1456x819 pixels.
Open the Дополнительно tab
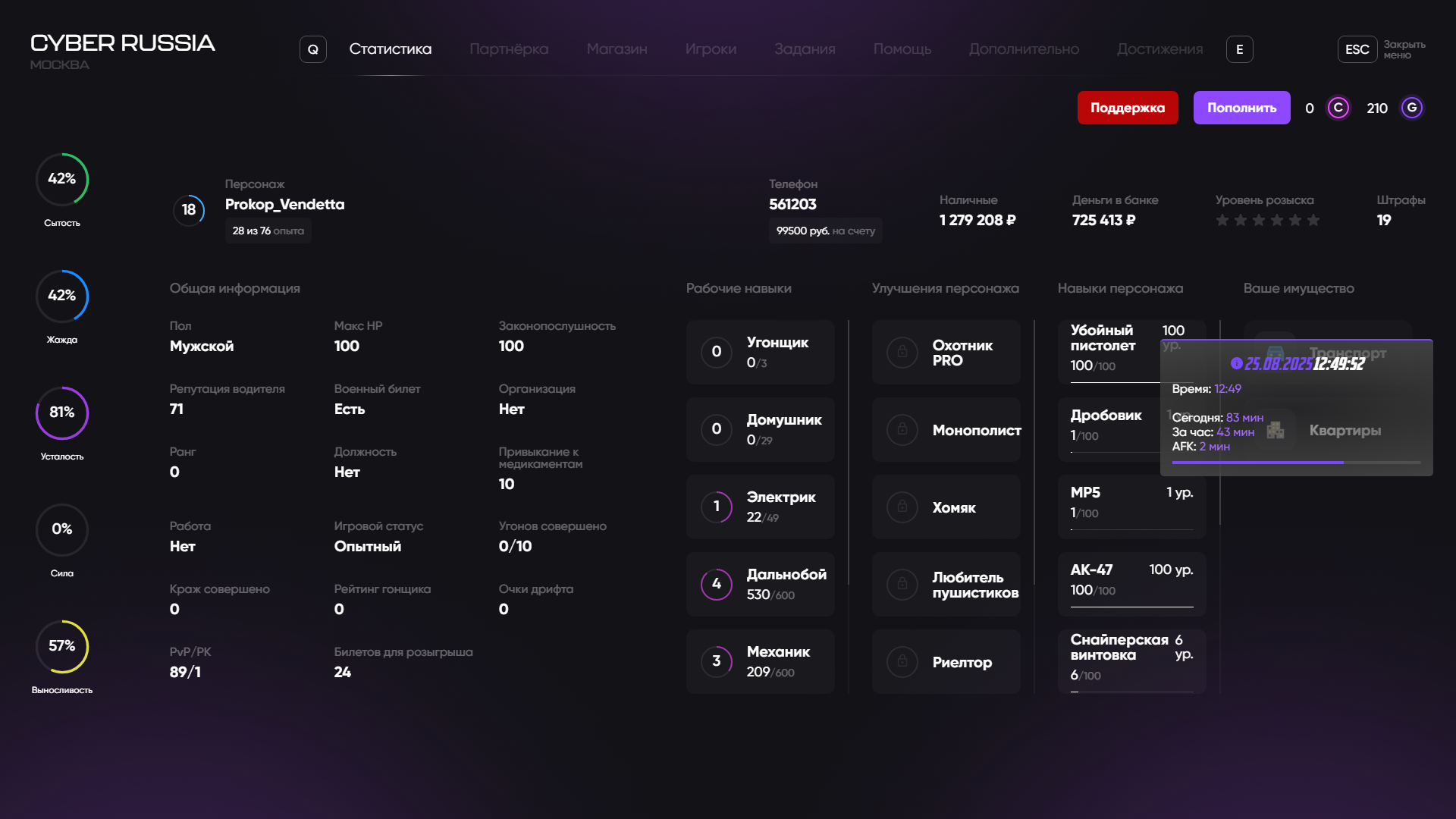point(1025,49)
